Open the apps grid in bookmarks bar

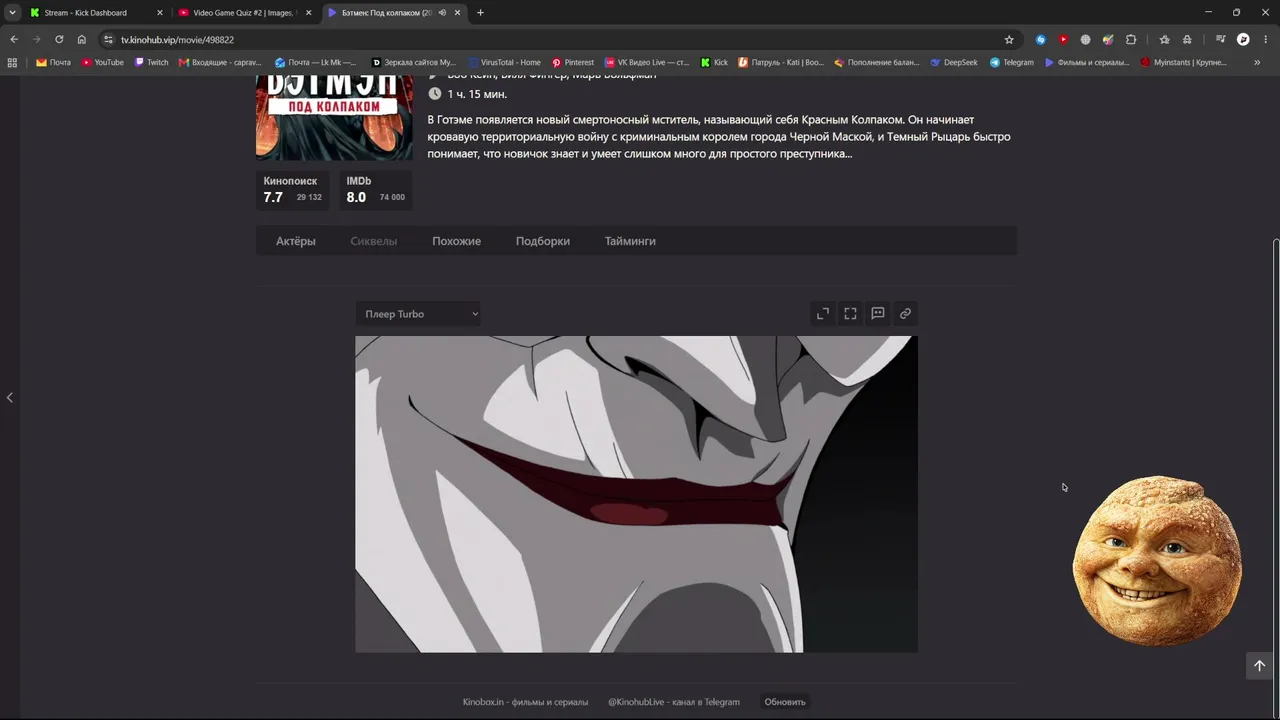coord(12,62)
